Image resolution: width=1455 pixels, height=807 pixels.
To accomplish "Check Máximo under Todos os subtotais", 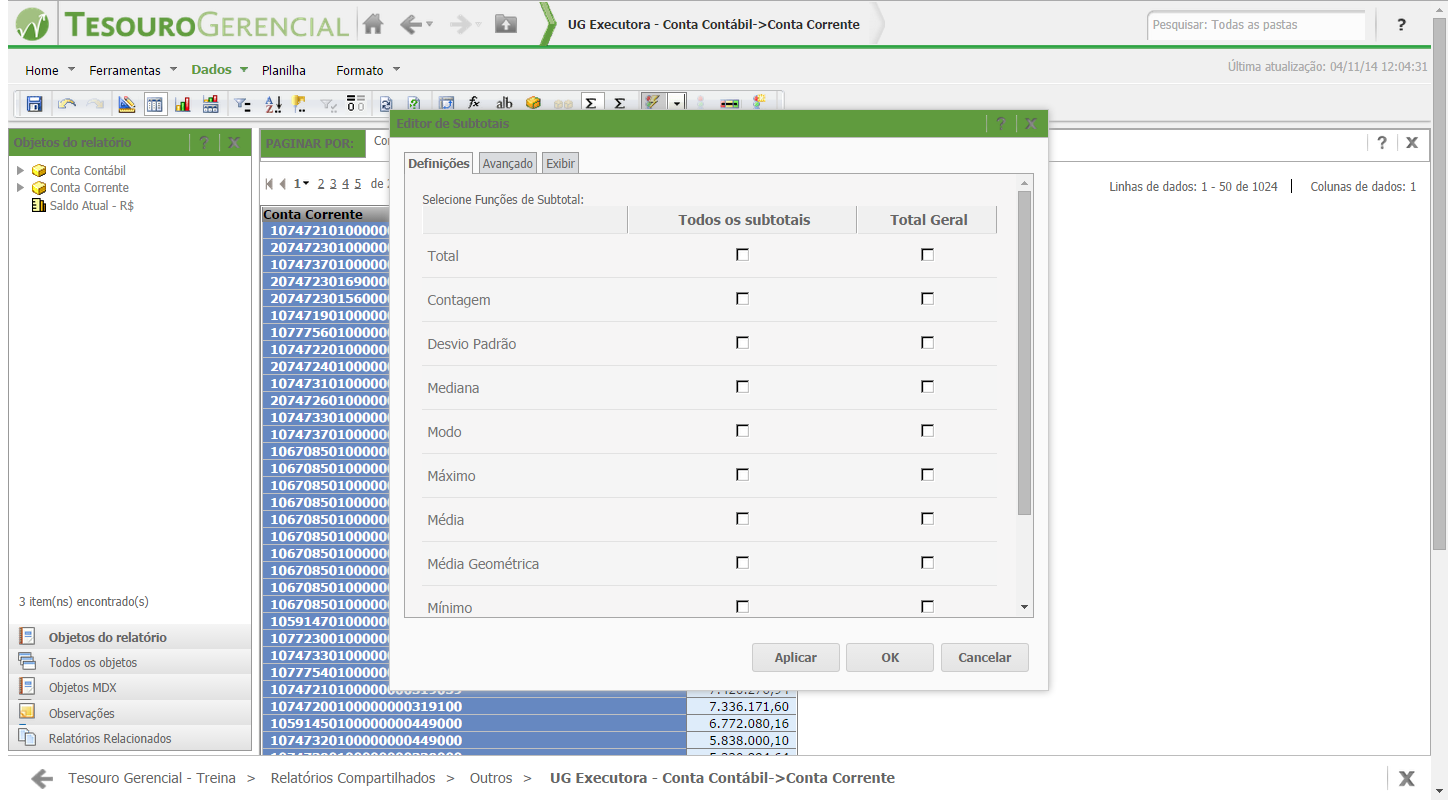I will coord(742,475).
